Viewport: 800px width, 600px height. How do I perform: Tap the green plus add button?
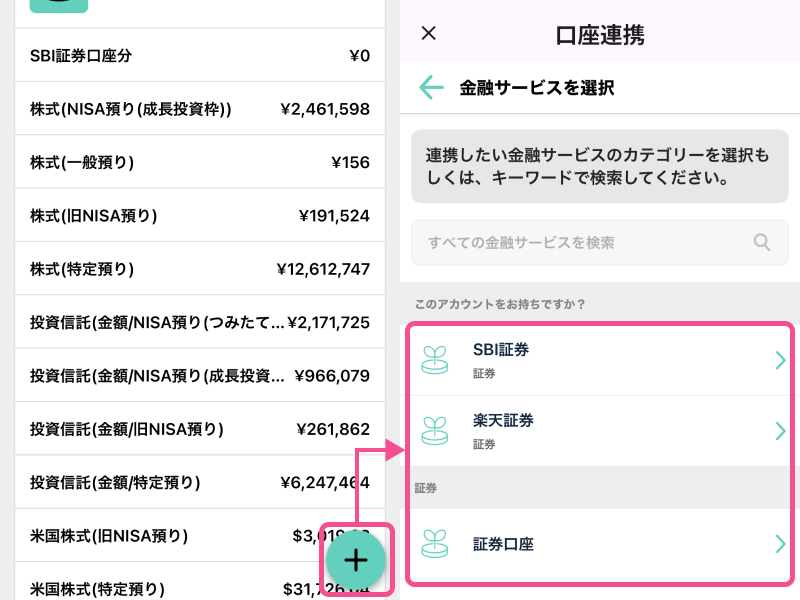356,560
